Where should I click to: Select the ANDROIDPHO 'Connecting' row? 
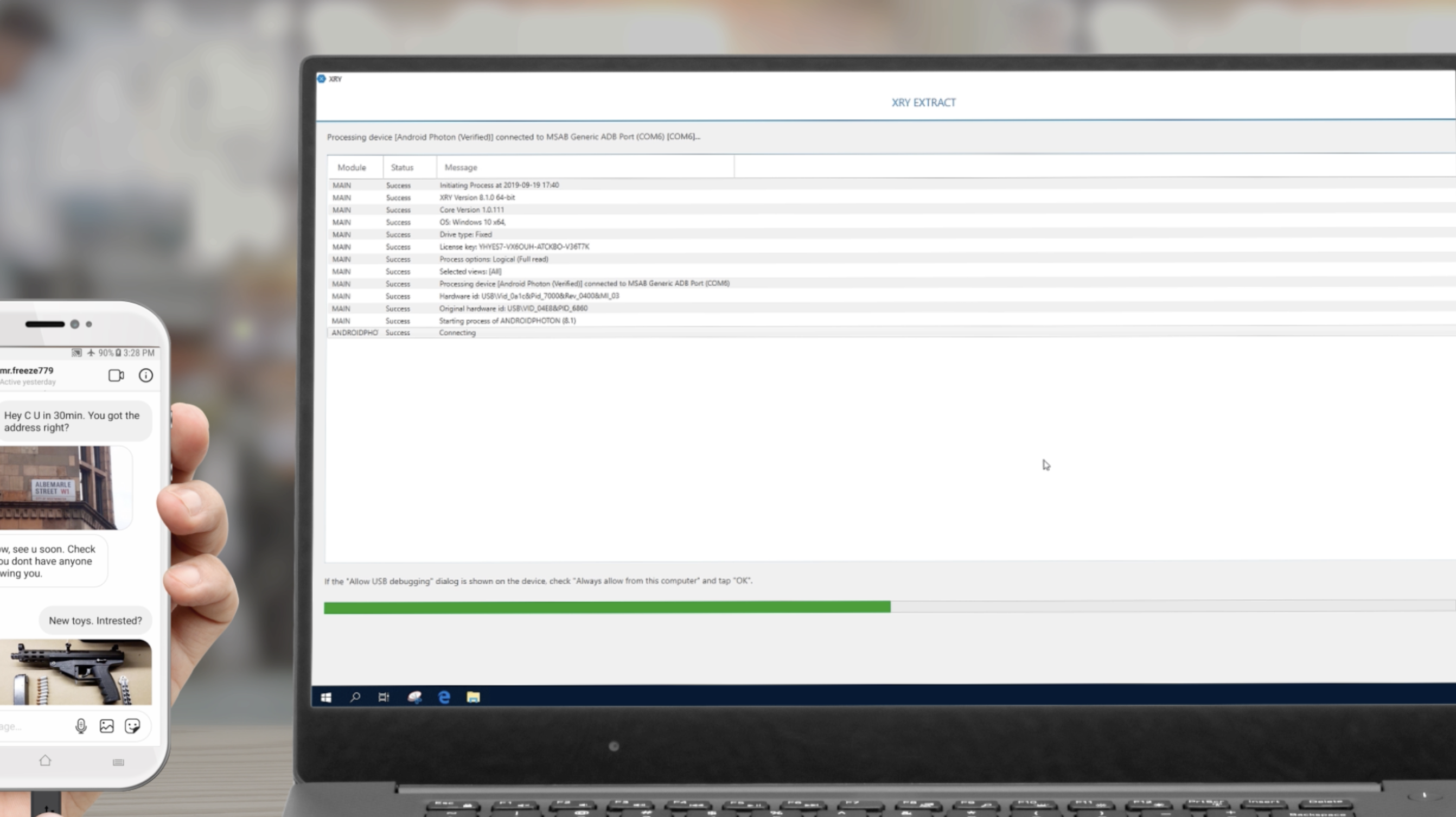[x=891, y=333]
